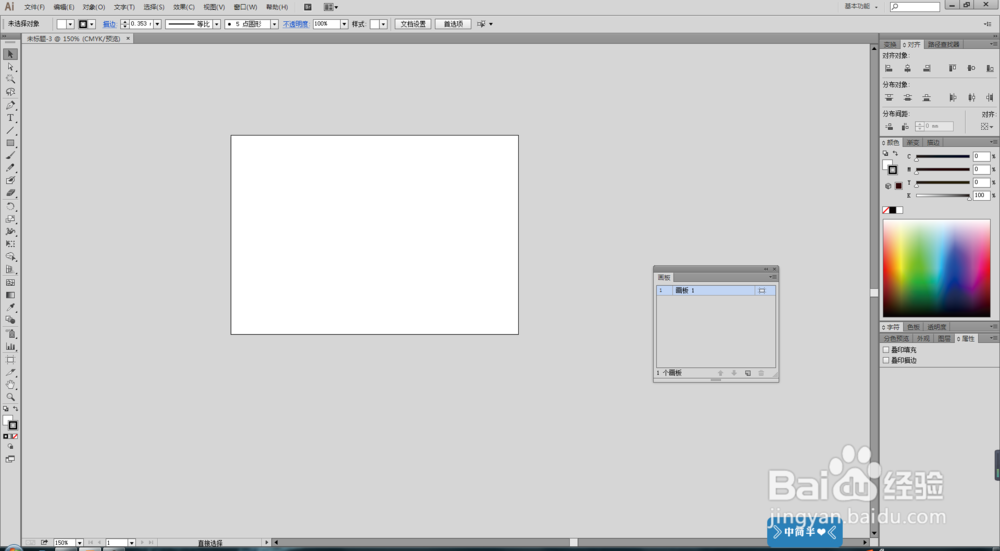
Task: Open the 效果(C) menu
Action: pyautogui.click(x=184, y=7)
